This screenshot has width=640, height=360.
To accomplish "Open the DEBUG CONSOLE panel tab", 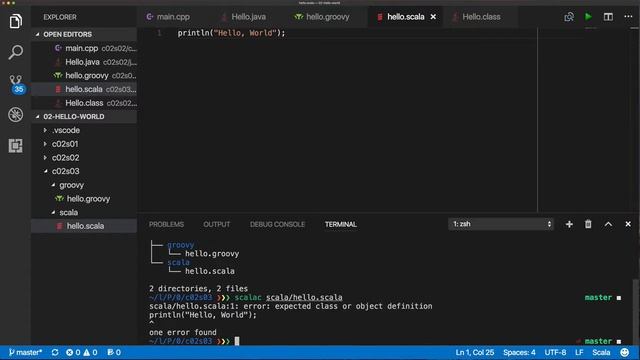I will point(277,224).
